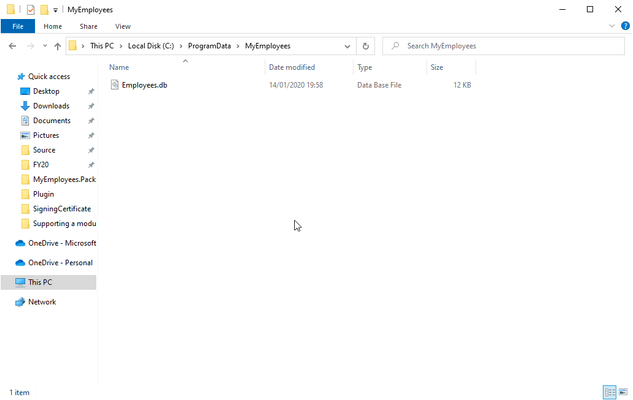Open the SigningCertificate folder in sidebar
This screenshot has height=400, width=633.
[62, 209]
